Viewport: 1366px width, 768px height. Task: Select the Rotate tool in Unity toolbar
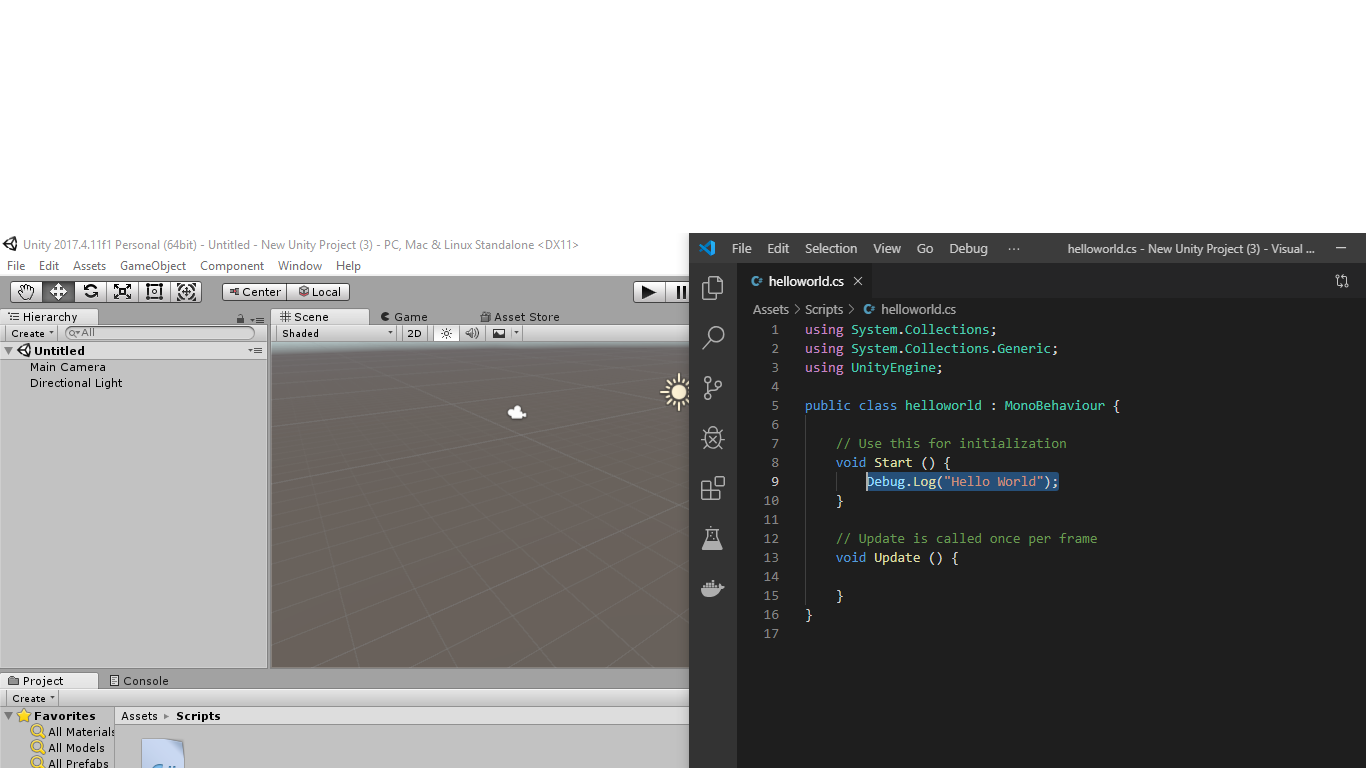(x=90, y=292)
